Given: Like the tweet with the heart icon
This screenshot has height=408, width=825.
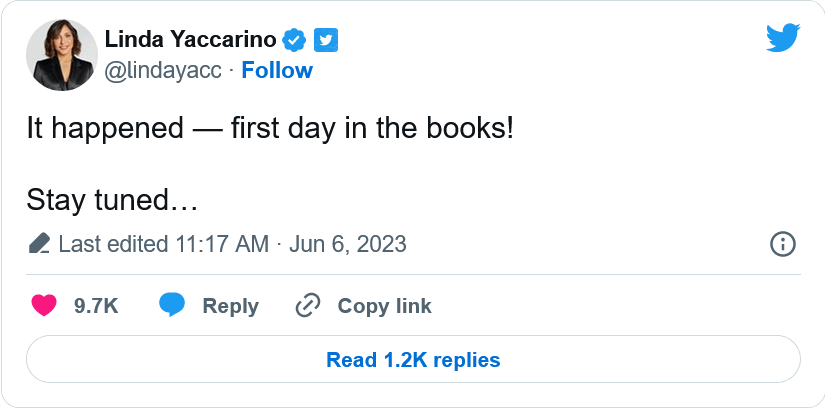Looking at the screenshot, I should tap(44, 306).
